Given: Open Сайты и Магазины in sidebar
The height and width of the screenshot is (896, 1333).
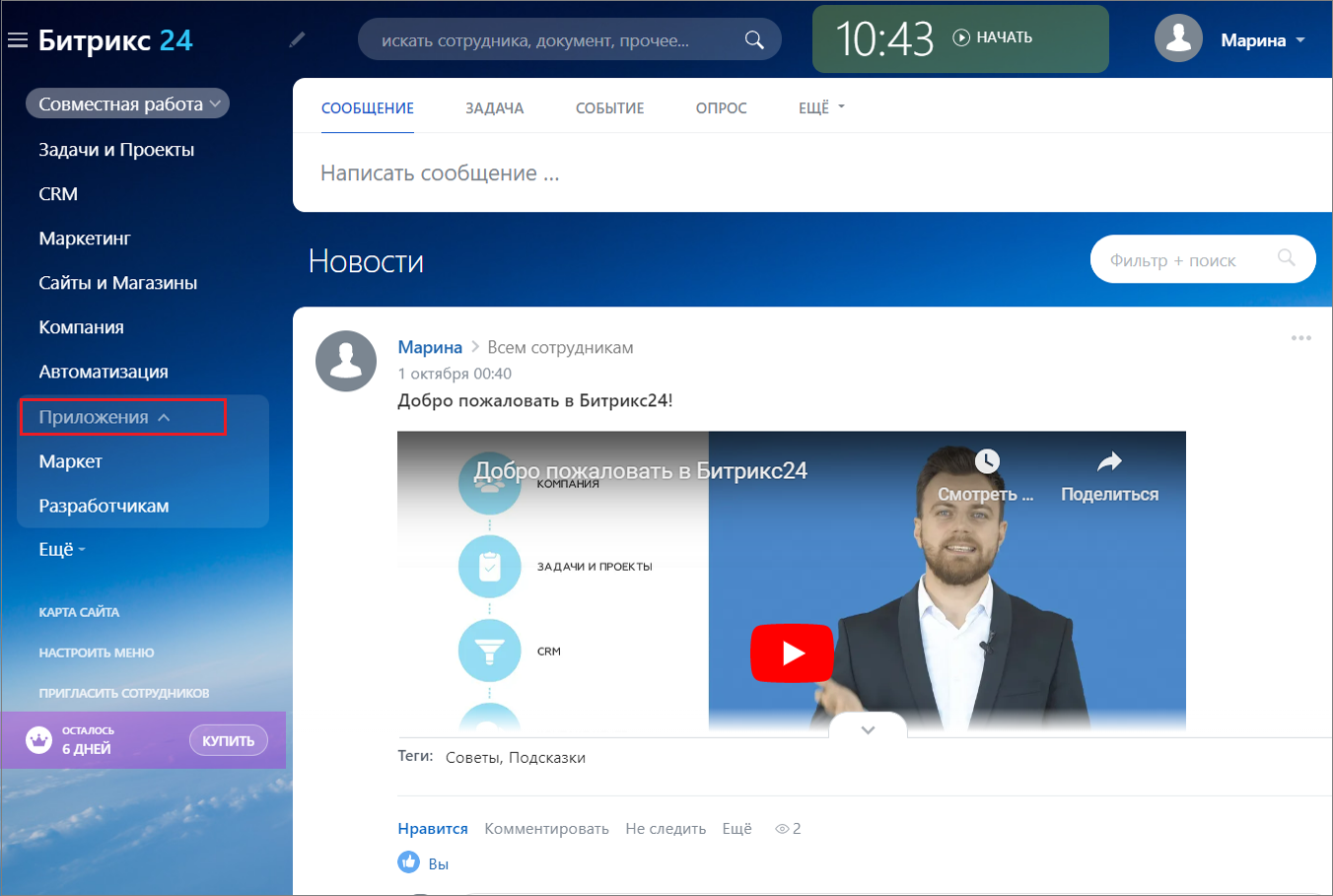Looking at the screenshot, I should (118, 283).
